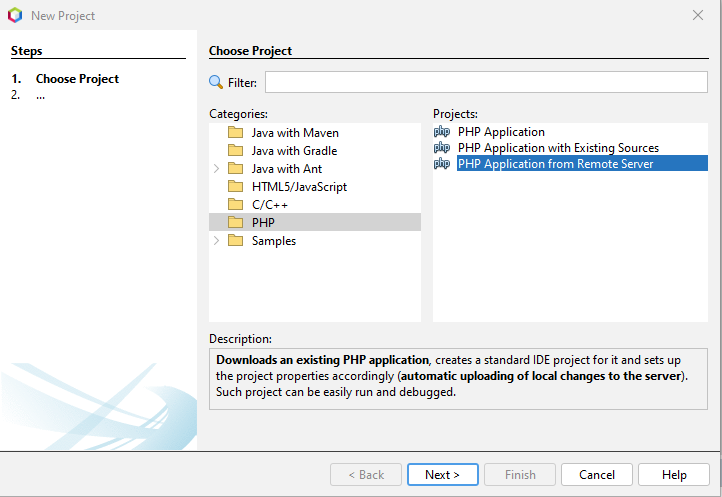The width and height of the screenshot is (722, 497).
Task: Click the PHP Application project icon
Action: tap(441, 132)
